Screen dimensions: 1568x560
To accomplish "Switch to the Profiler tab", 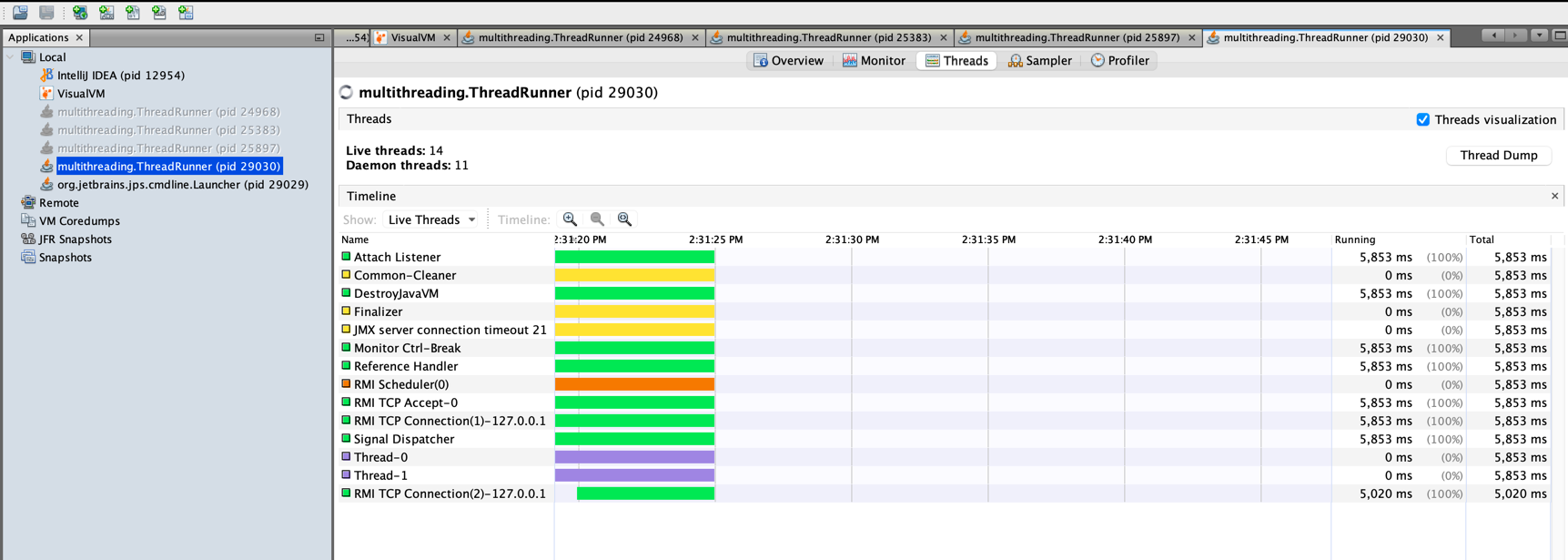I will click(x=1120, y=60).
